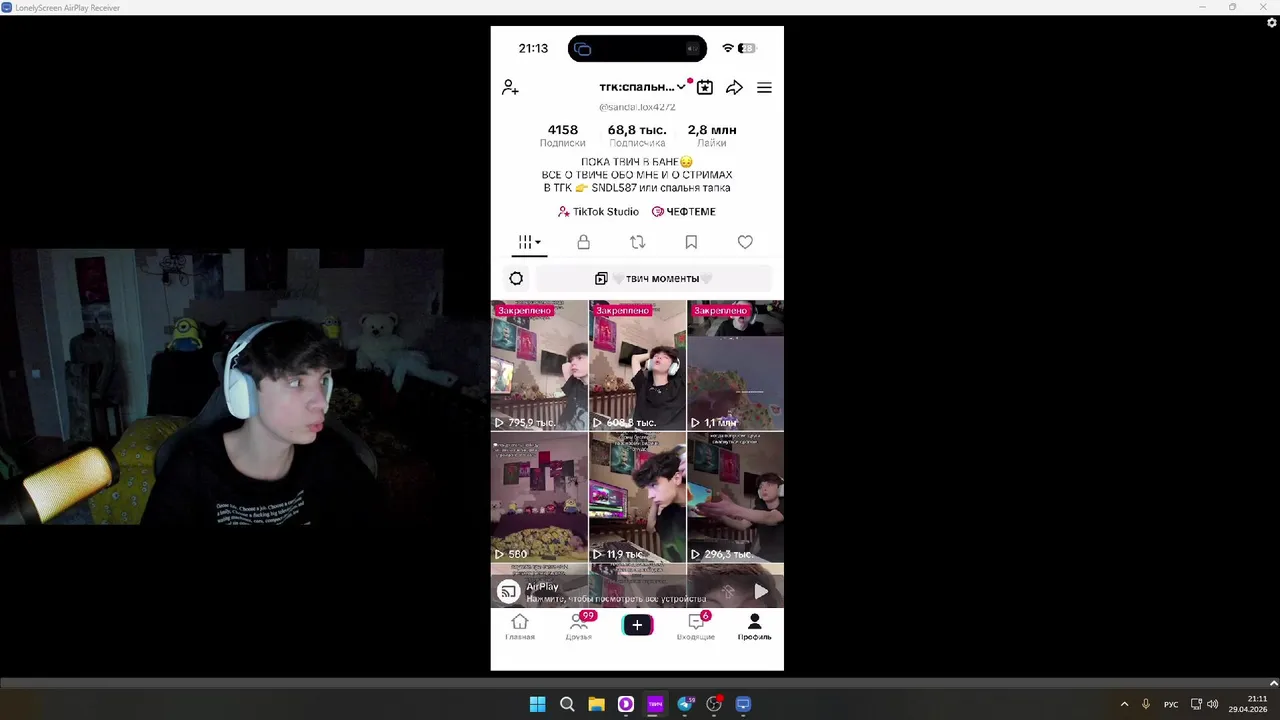Open the 68,8 тыс. Подписчика followers list

(x=637, y=135)
